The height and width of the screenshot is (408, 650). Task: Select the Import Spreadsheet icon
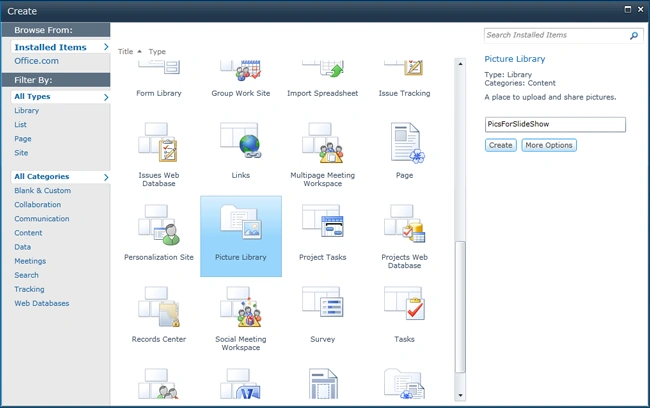(x=323, y=69)
